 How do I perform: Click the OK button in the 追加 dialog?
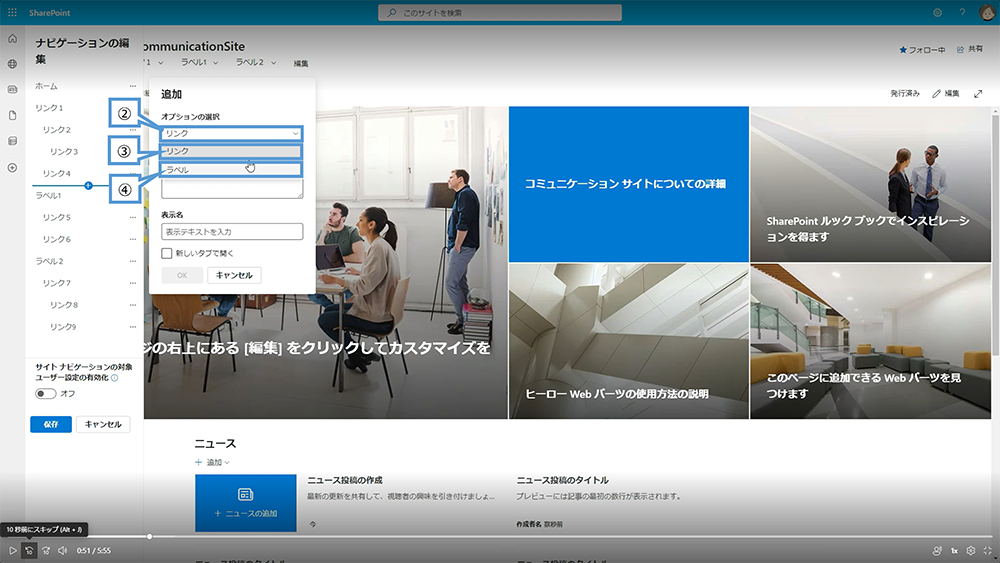(182, 275)
